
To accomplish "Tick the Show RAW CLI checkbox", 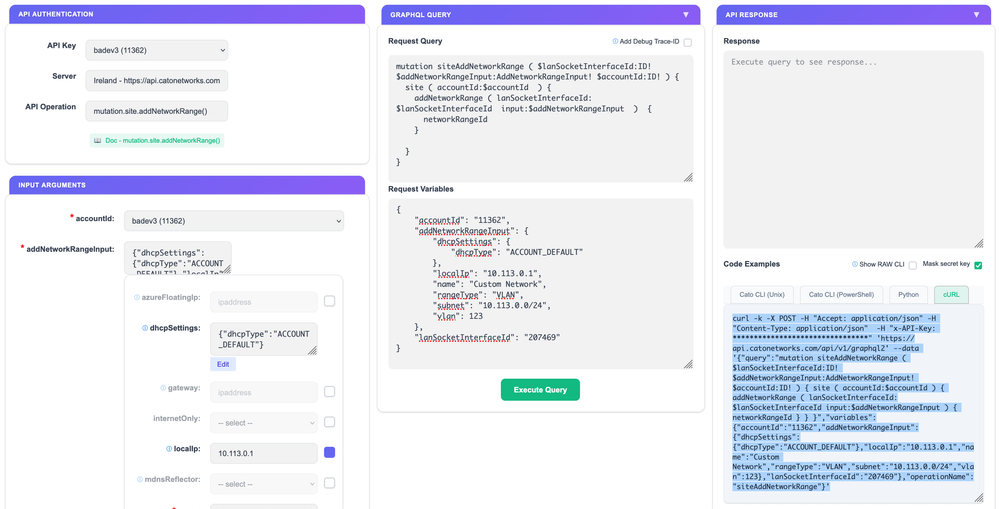I will pyautogui.click(x=912, y=265).
